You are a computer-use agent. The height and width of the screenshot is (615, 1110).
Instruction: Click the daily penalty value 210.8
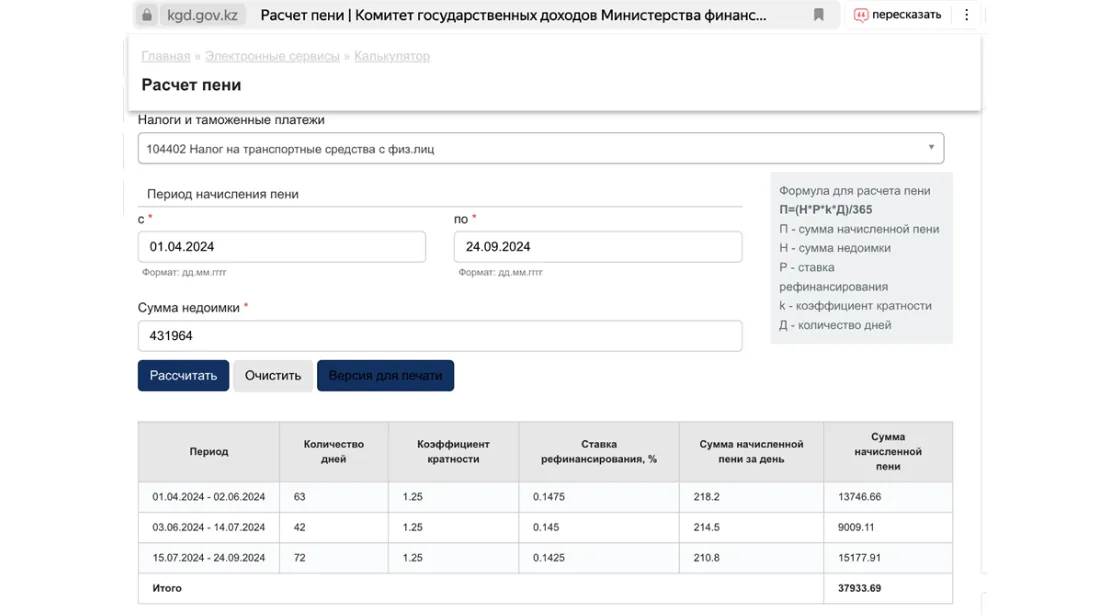pyautogui.click(x=706, y=558)
